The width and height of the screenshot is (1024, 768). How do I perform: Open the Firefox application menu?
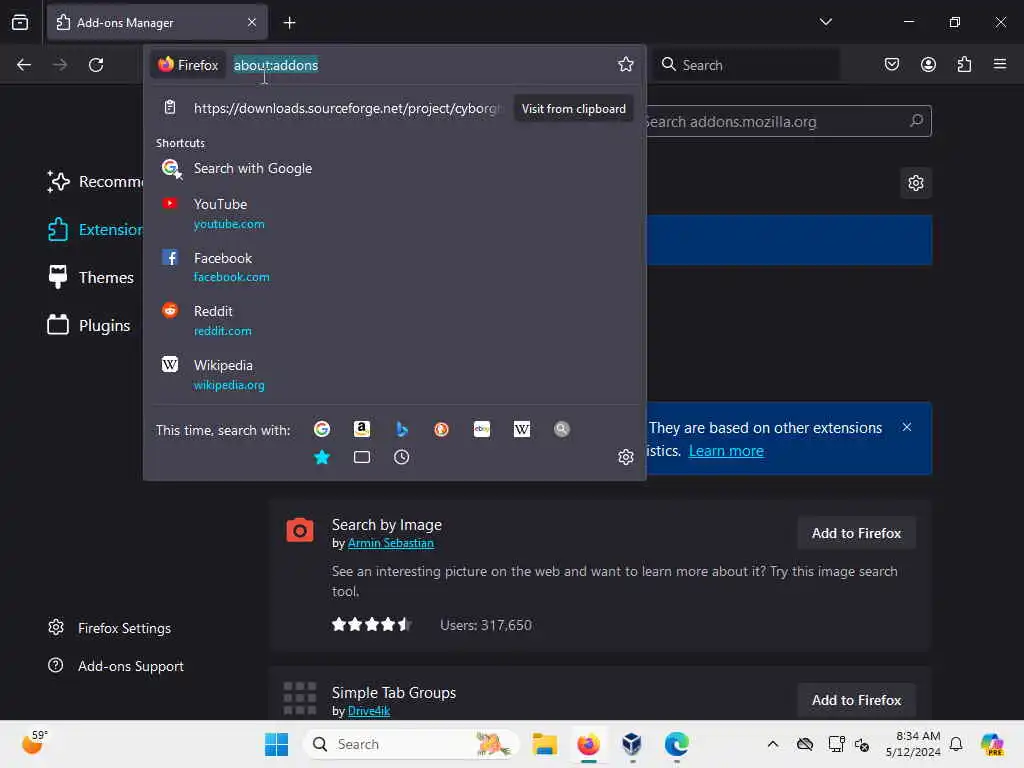(1000, 64)
